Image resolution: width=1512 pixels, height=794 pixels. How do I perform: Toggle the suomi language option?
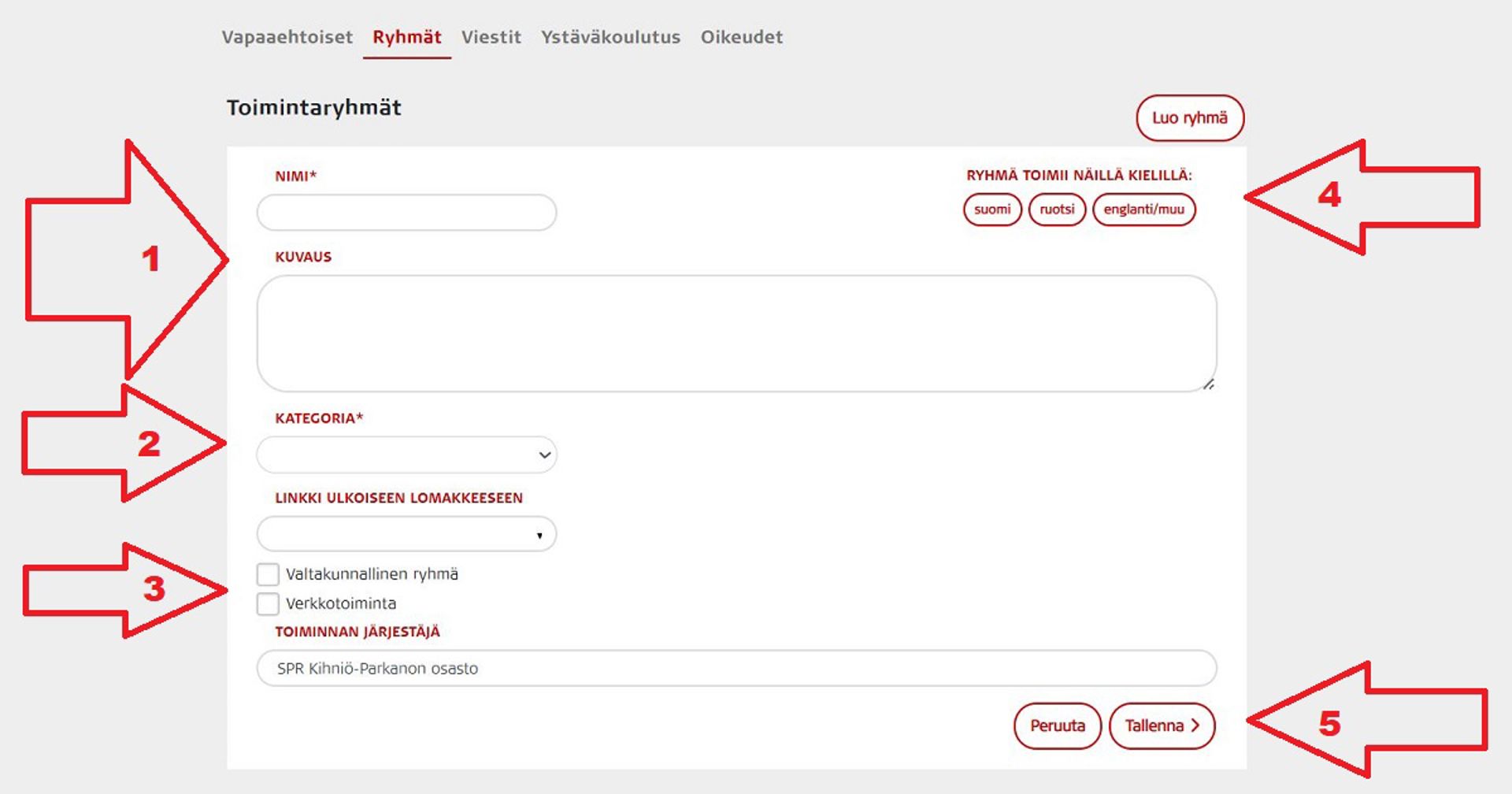click(992, 210)
